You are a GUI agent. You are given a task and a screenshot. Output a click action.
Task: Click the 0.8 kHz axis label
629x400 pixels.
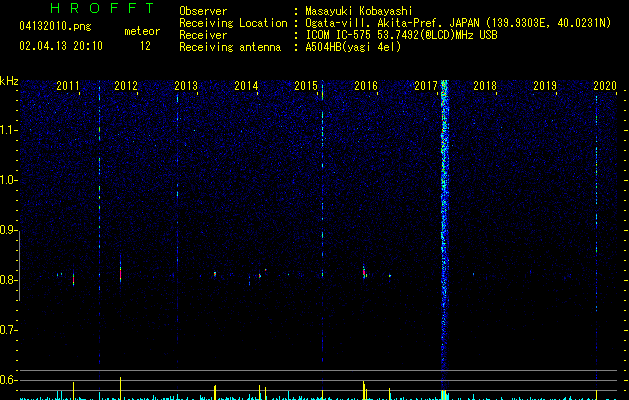7,280
